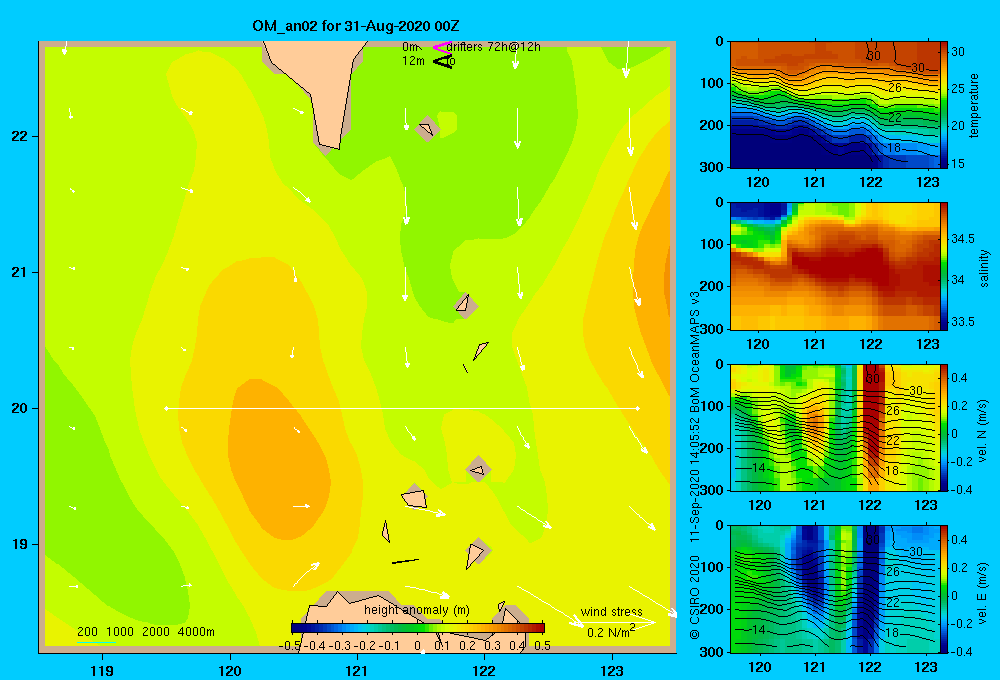Click the 'drifters 72h@12h' legend text

click(x=494, y=47)
